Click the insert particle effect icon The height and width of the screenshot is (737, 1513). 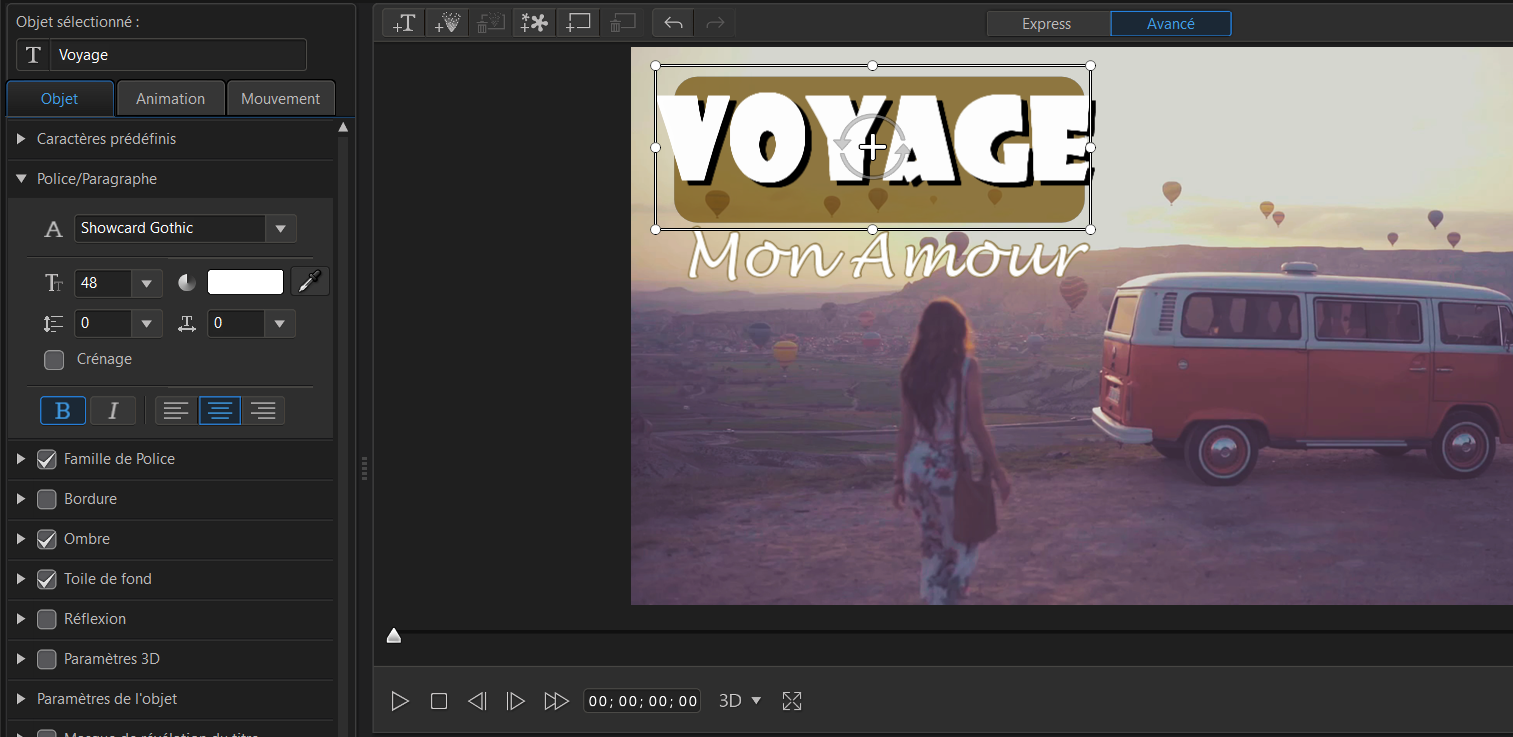pos(447,23)
